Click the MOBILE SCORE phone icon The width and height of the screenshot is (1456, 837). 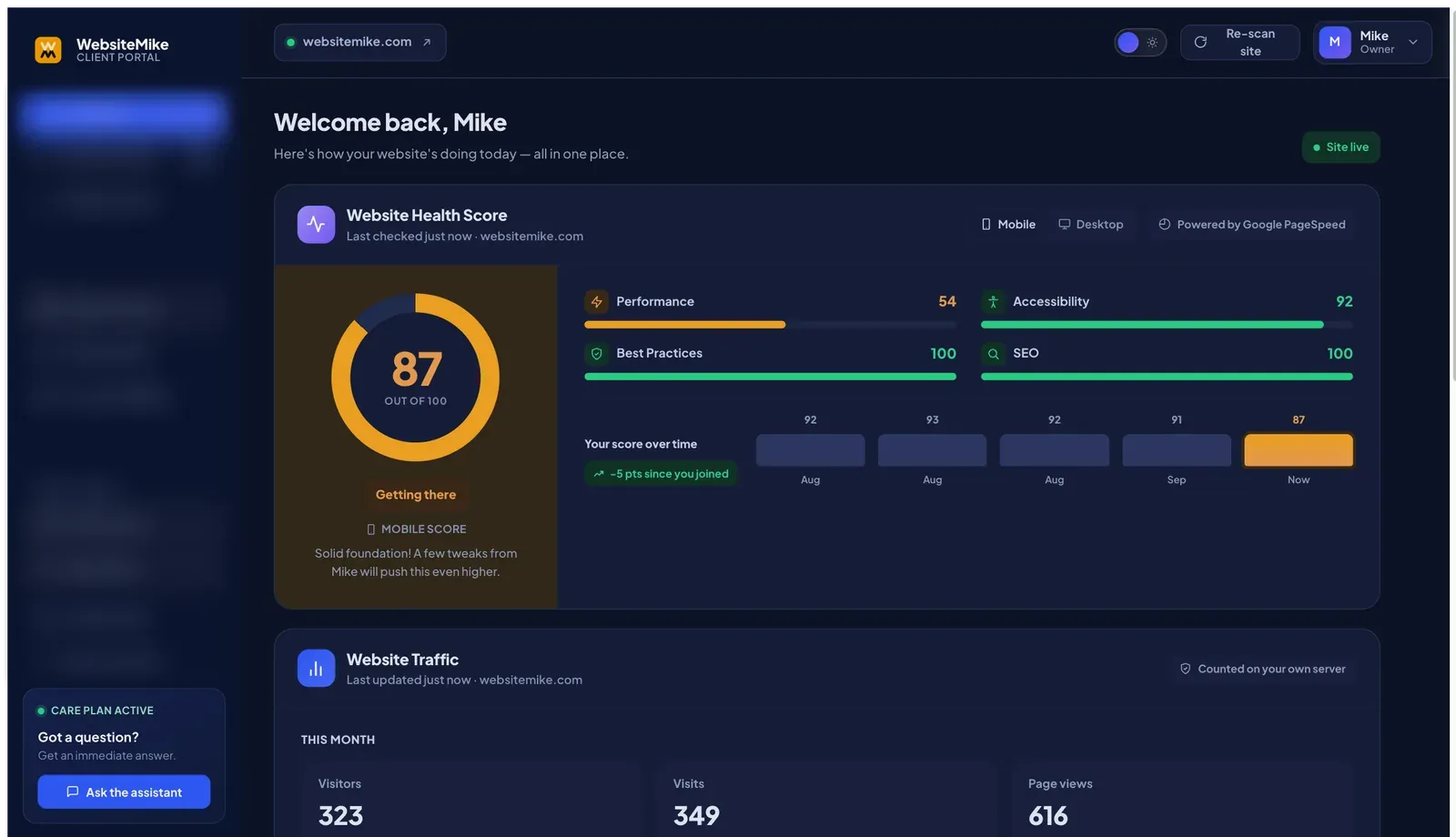click(370, 529)
